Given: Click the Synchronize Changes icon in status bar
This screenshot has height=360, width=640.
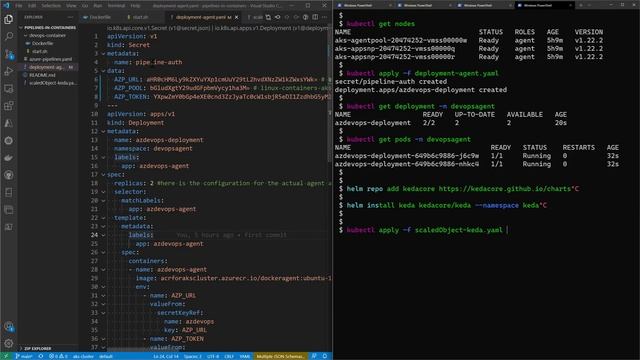Looking at the screenshot, I should tap(41, 356).
